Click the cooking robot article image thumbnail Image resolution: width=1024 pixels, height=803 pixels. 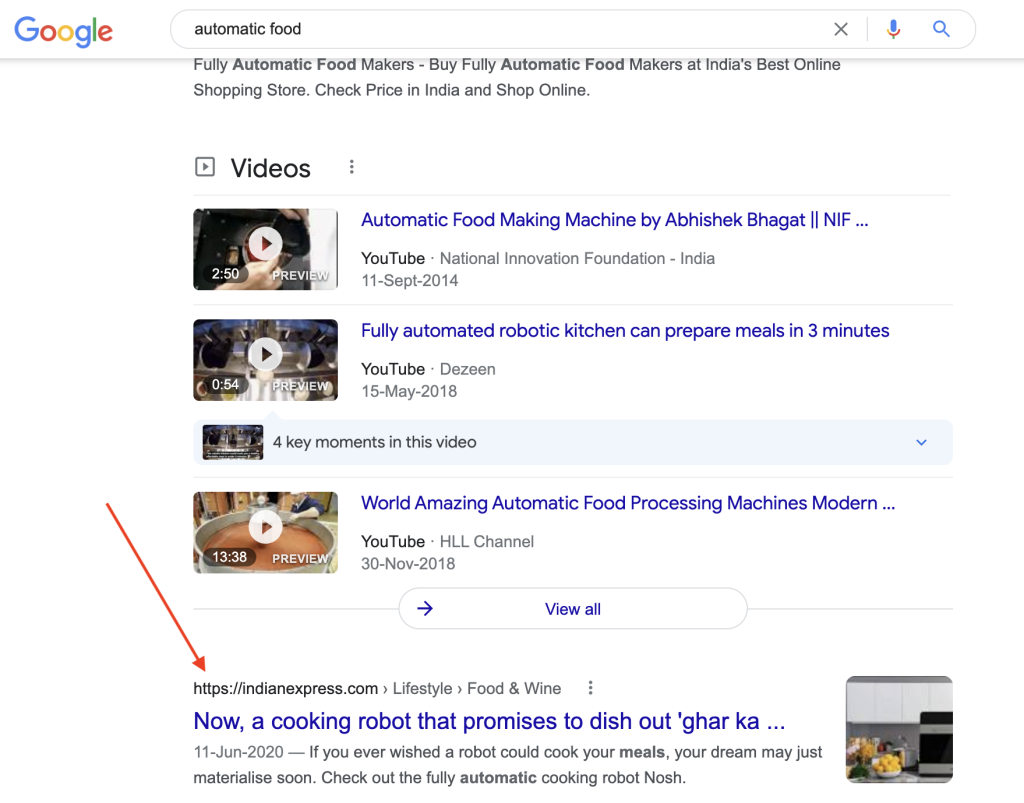(x=899, y=729)
